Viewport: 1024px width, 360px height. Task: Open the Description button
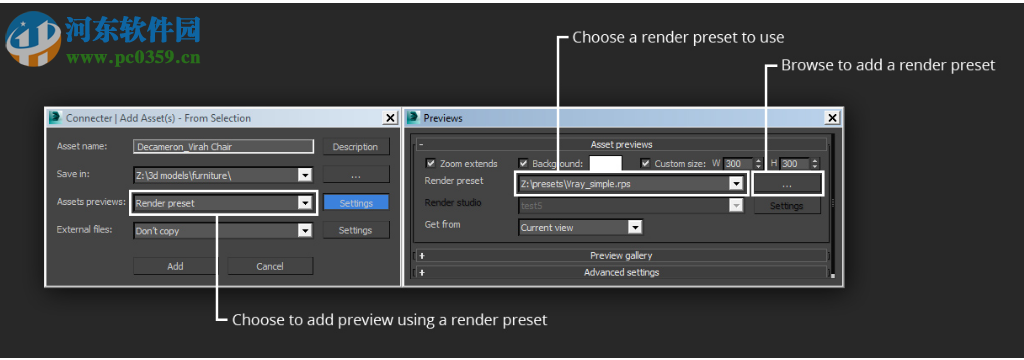click(x=355, y=146)
